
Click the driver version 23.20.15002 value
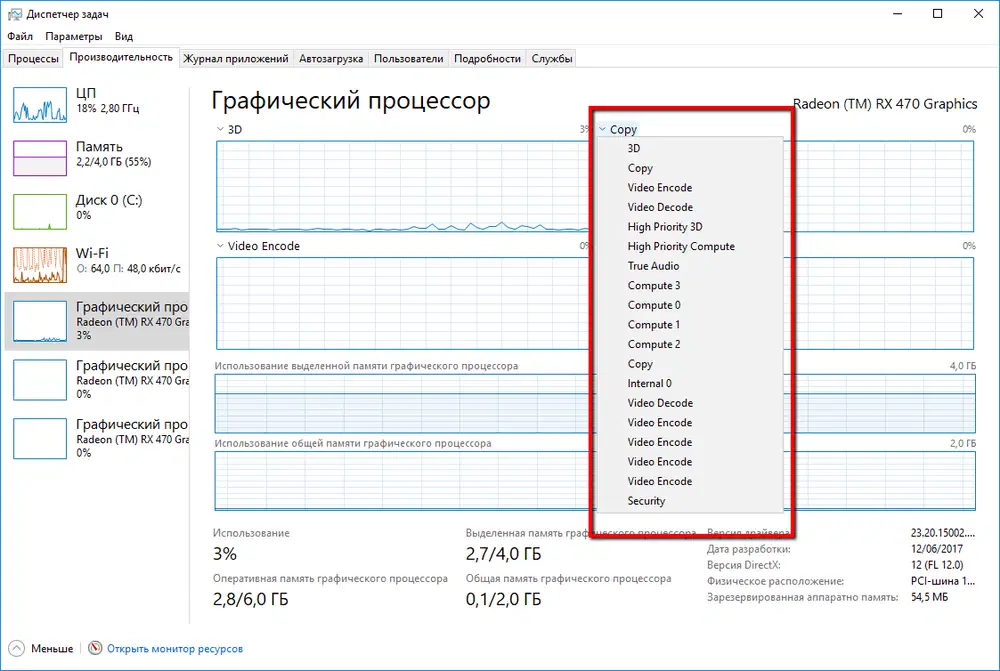(x=943, y=533)
